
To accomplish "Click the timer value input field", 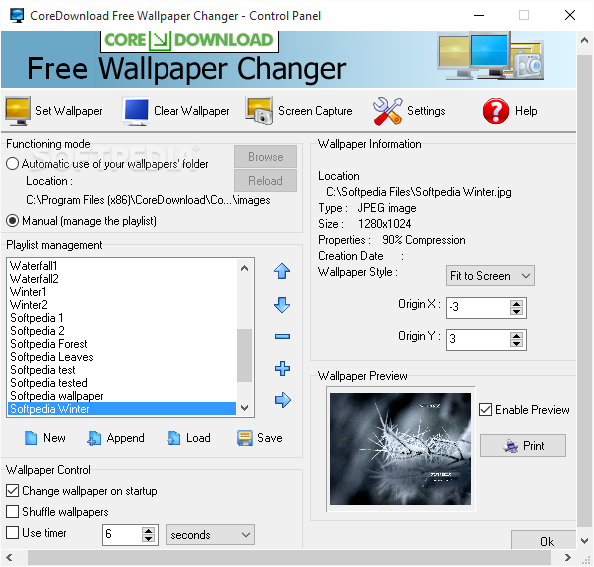I will 122,535.
